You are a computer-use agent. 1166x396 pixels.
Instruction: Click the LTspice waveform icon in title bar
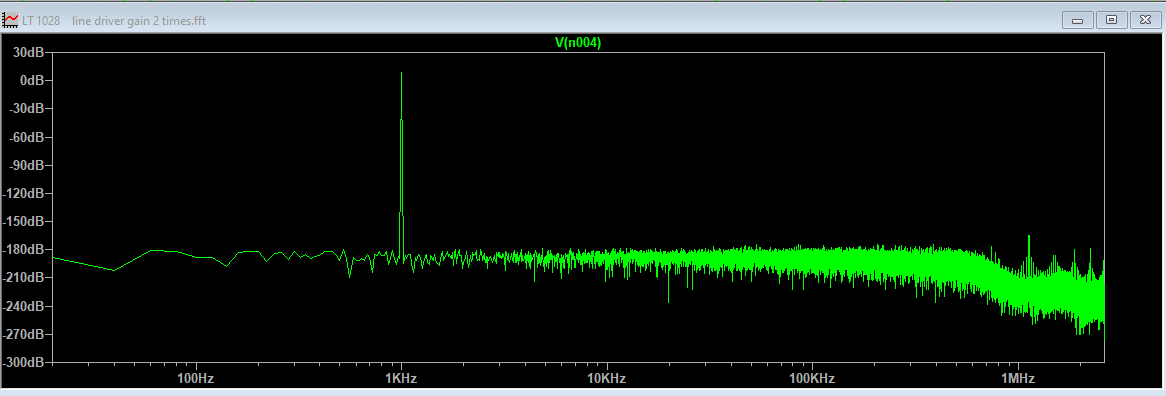10,19
